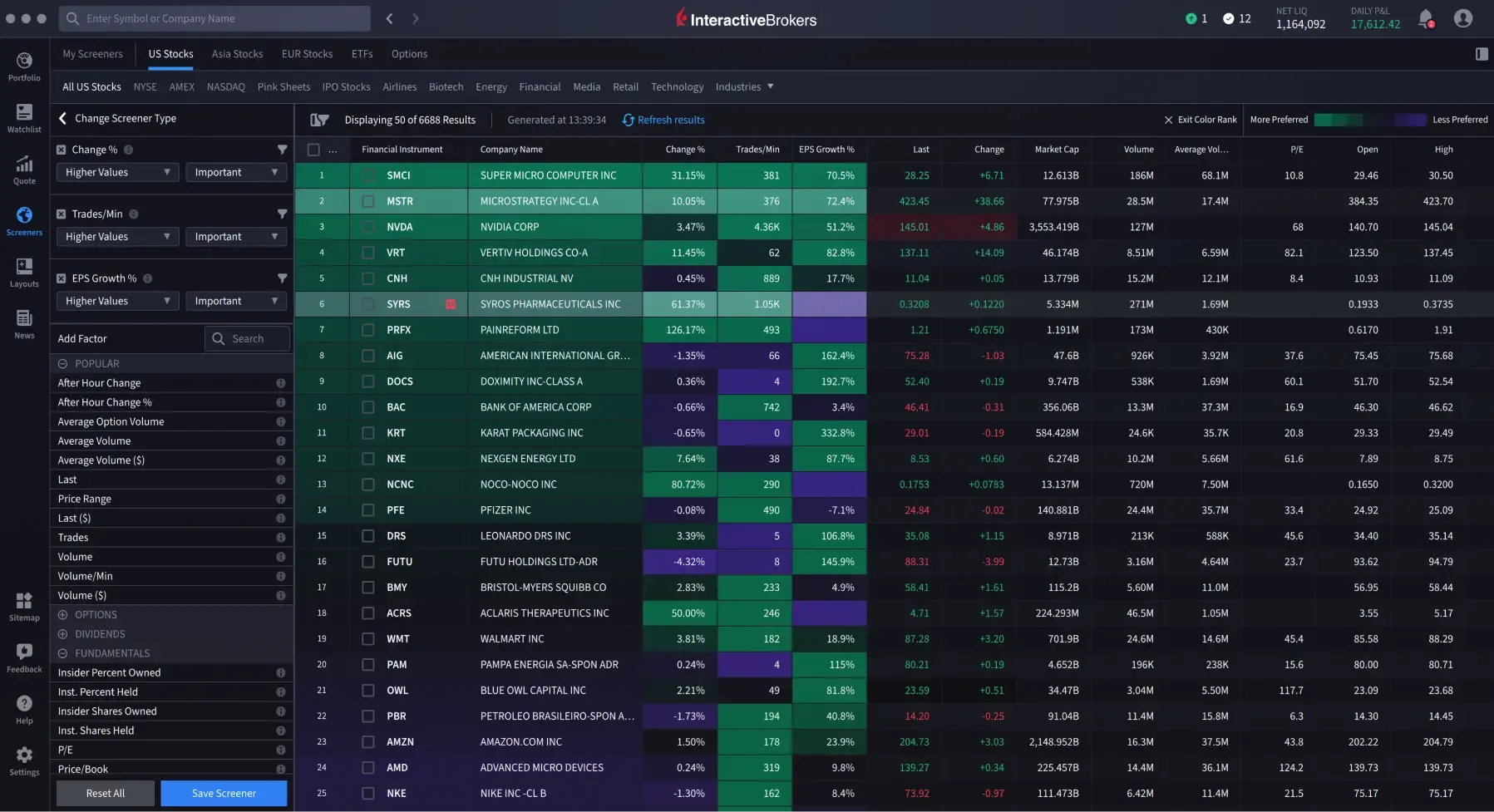This screenshot has width=1494, height=812.
Task: Expand the Industries dropdown
Action: [744, 86]
